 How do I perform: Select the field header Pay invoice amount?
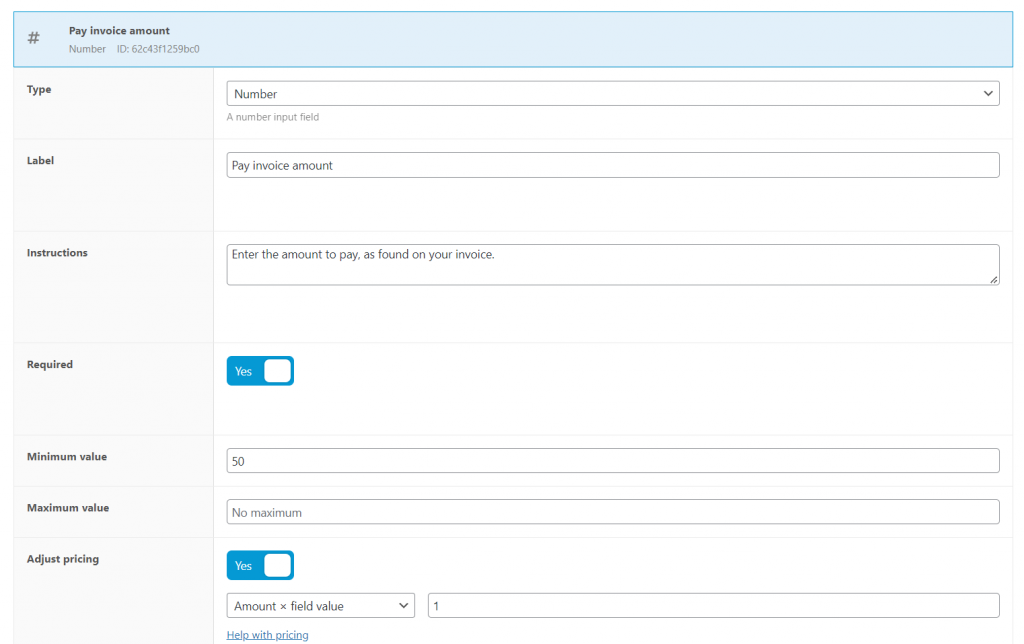[120, 30]
